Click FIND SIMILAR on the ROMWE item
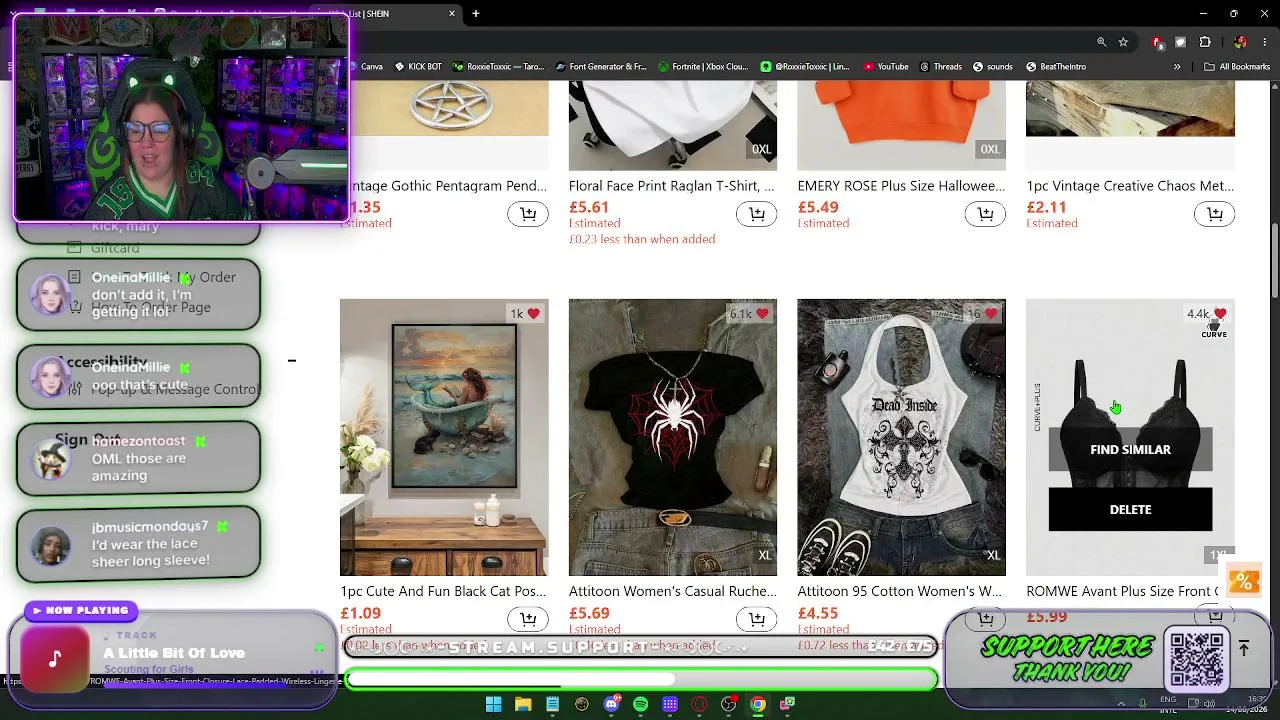This screenshot has height=720, width=1280. click(x=1130, y=450)
